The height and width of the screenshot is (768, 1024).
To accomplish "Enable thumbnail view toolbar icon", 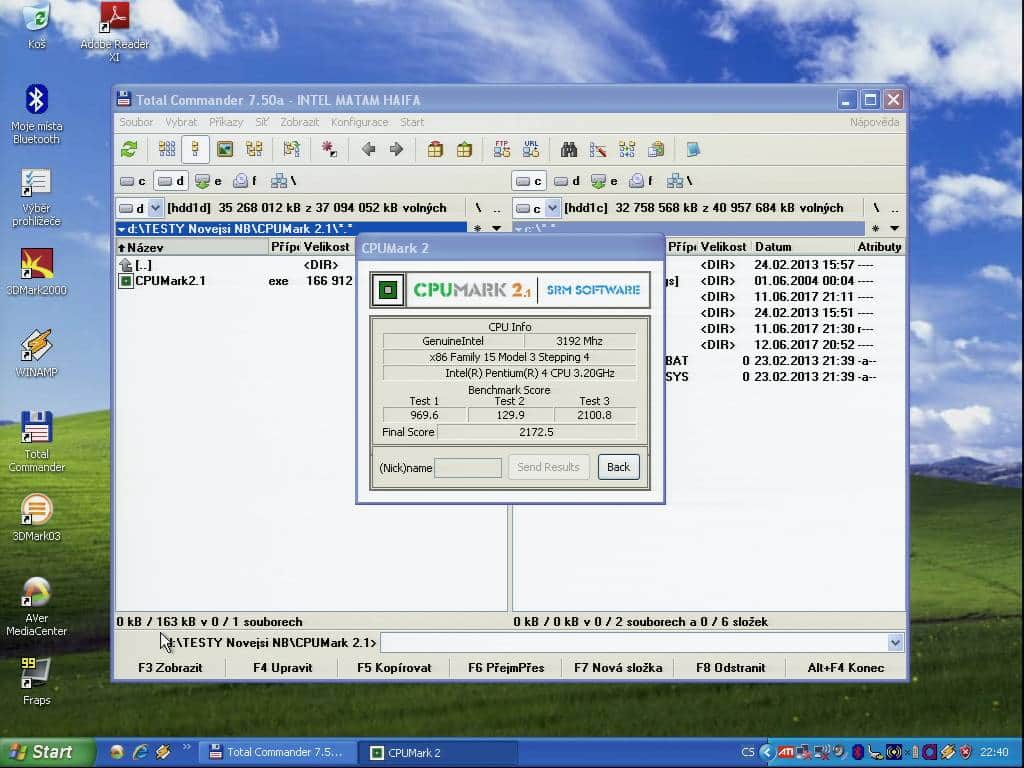I will [x=225, y=150].
